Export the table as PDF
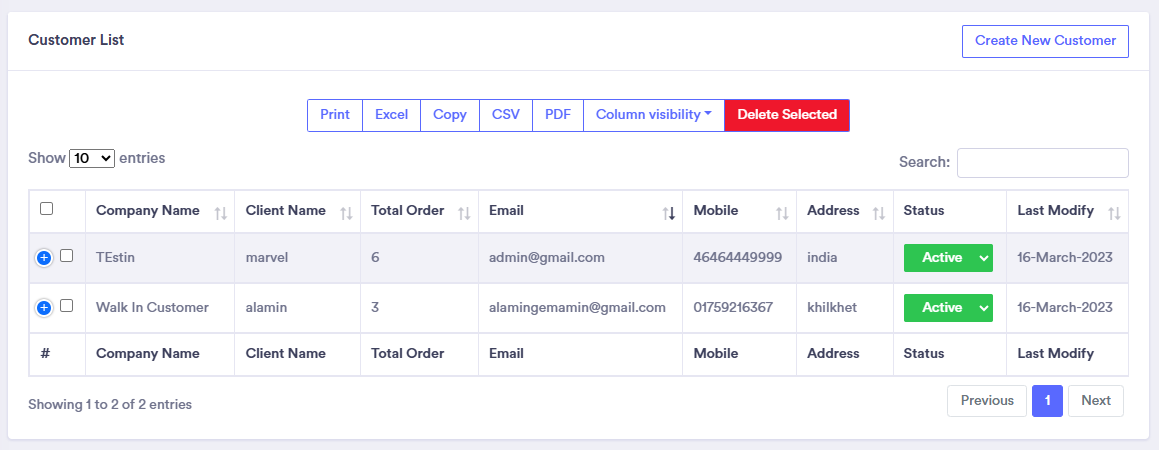This screenshot has height=450, width=1159. point(557,115)
